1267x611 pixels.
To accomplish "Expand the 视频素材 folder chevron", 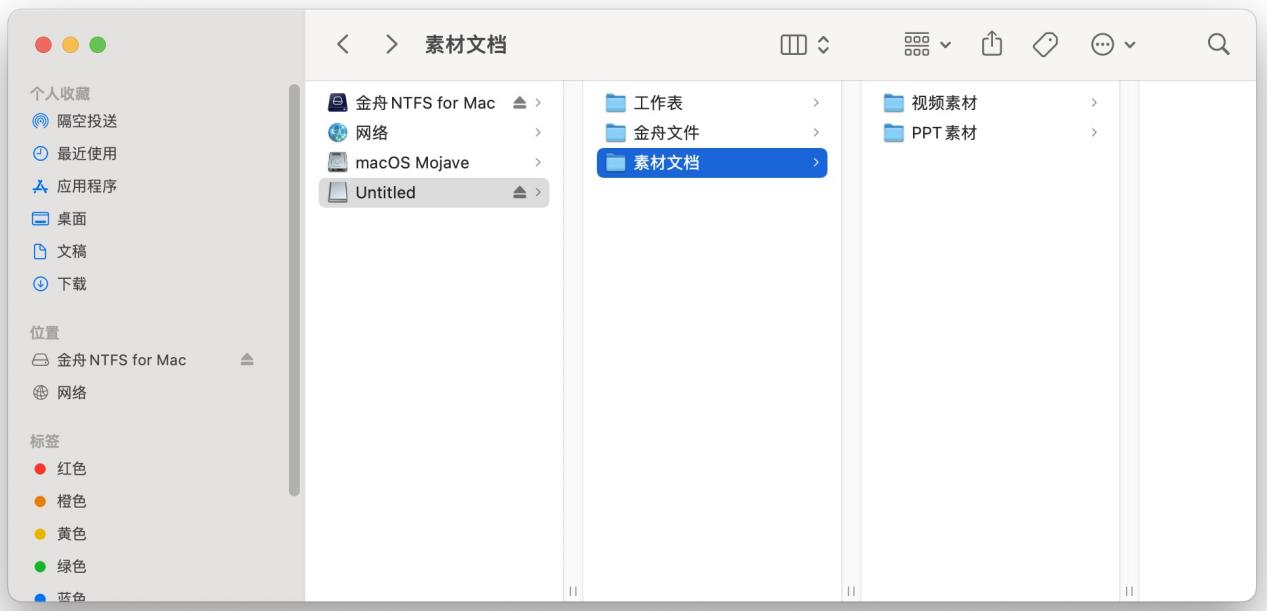I will pyautogui.click(x=1093, y=101).
